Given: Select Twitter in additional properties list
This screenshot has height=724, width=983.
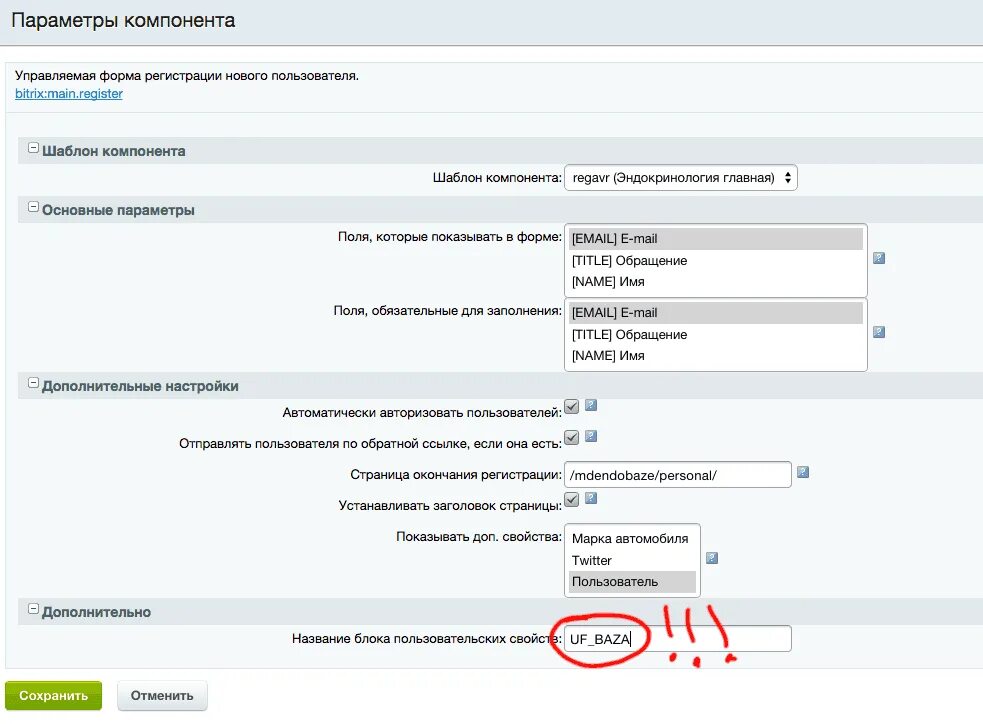Looking at the screenshot, I should click(632, 560).
